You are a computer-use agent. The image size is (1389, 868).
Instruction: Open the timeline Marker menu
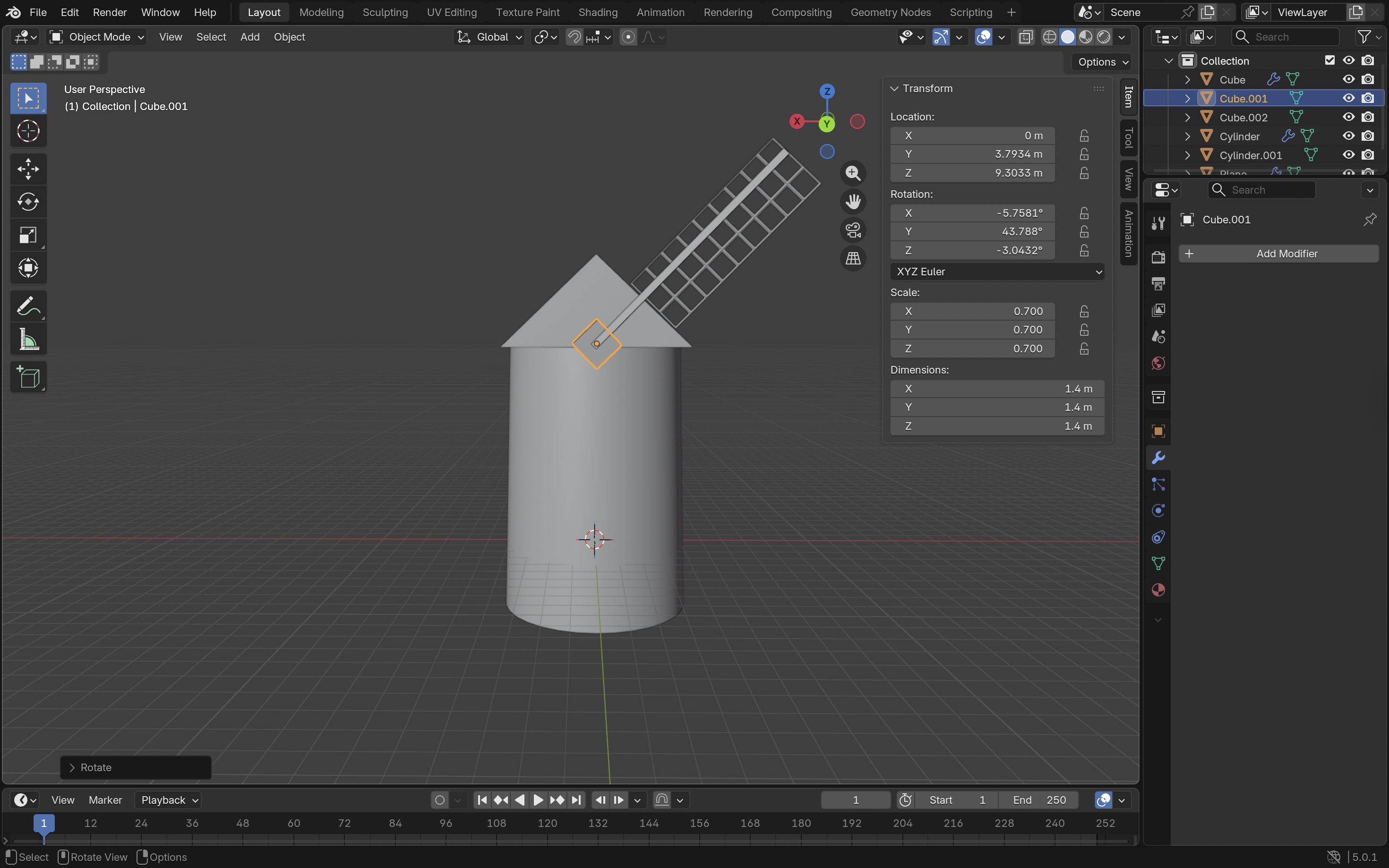point(105,800)
